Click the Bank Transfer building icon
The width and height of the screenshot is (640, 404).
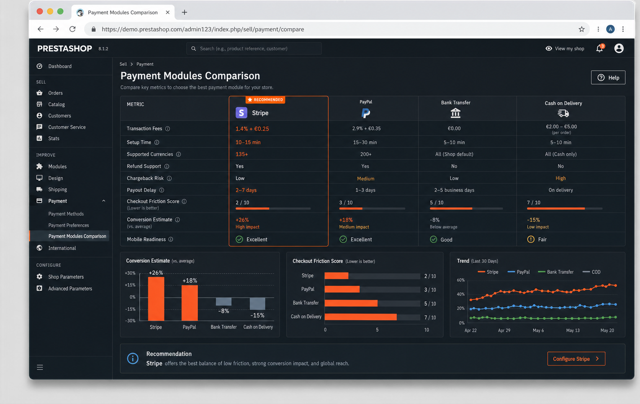pos(456,113)
